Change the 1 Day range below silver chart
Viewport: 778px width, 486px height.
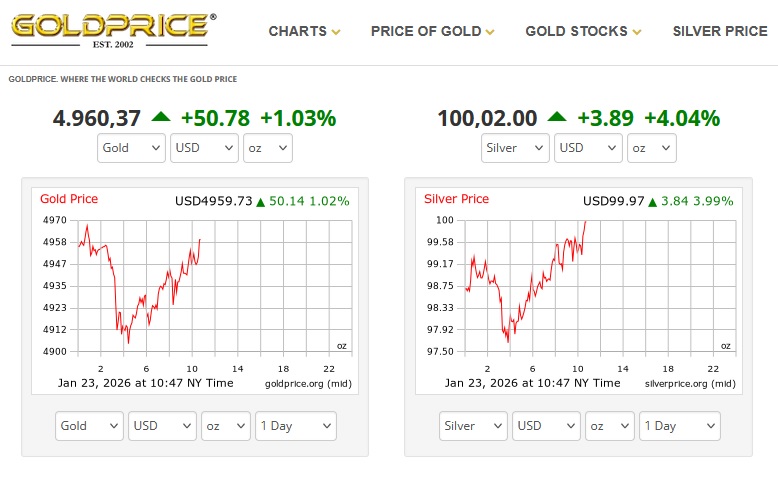(679, 426)
